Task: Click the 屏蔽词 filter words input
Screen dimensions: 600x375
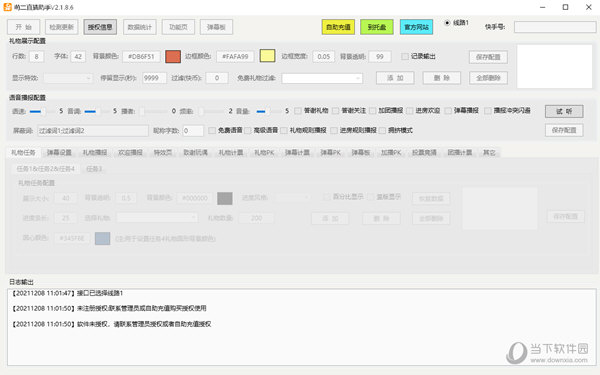Action: [x=93, y=131]
